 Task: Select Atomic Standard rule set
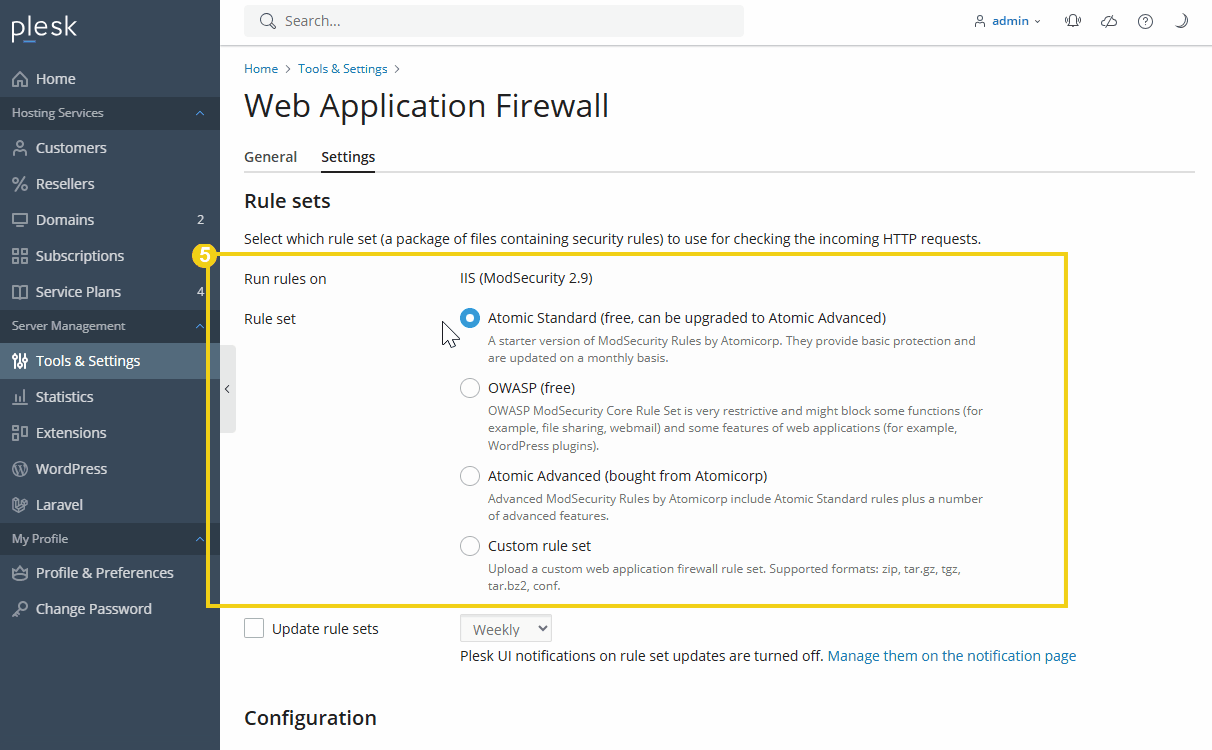pyautogui.click(x=470, y=318)
